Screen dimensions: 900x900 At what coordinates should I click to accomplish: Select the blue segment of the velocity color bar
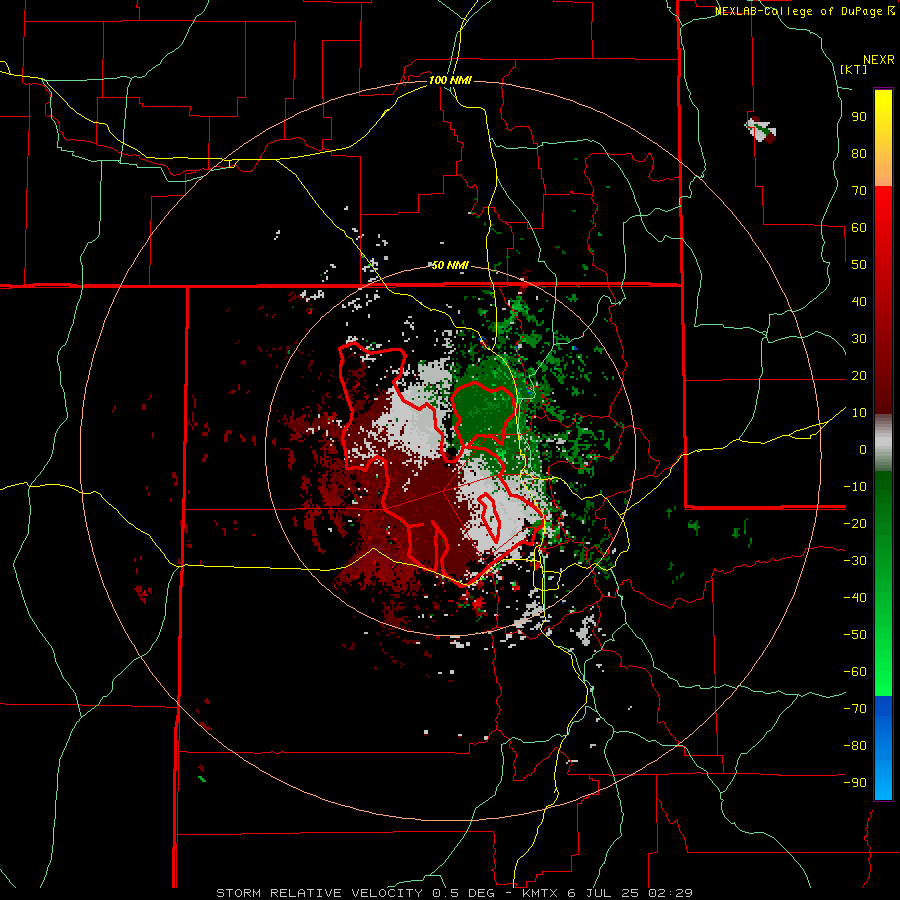(883, 748)
